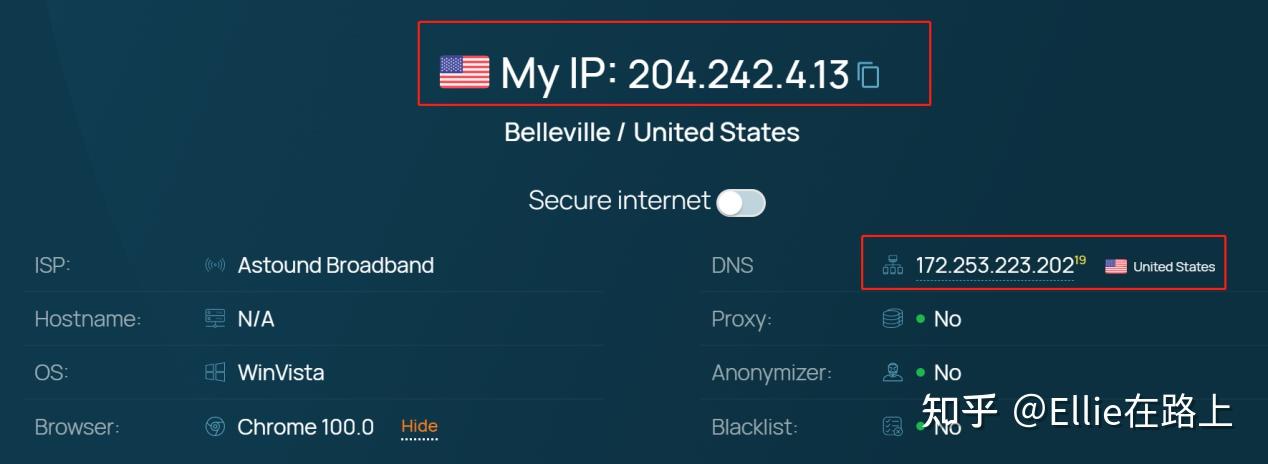
Task: Click the Proxy database icon
Action: pos(892,319)
